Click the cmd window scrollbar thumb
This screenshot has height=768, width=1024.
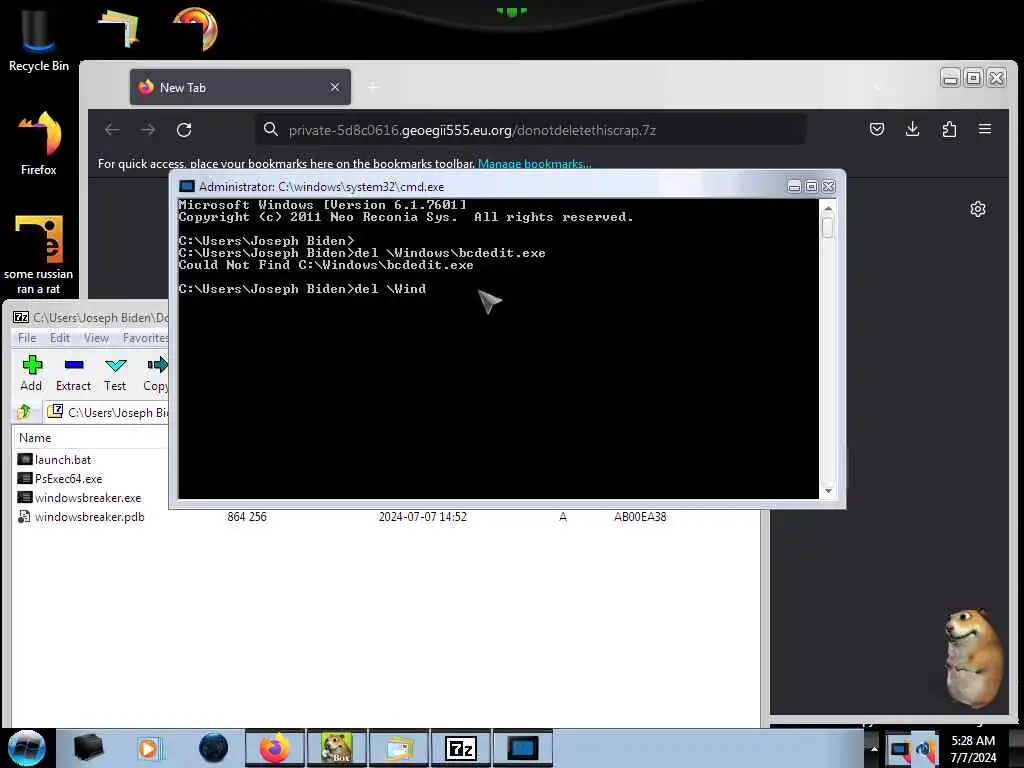point(827,227)
